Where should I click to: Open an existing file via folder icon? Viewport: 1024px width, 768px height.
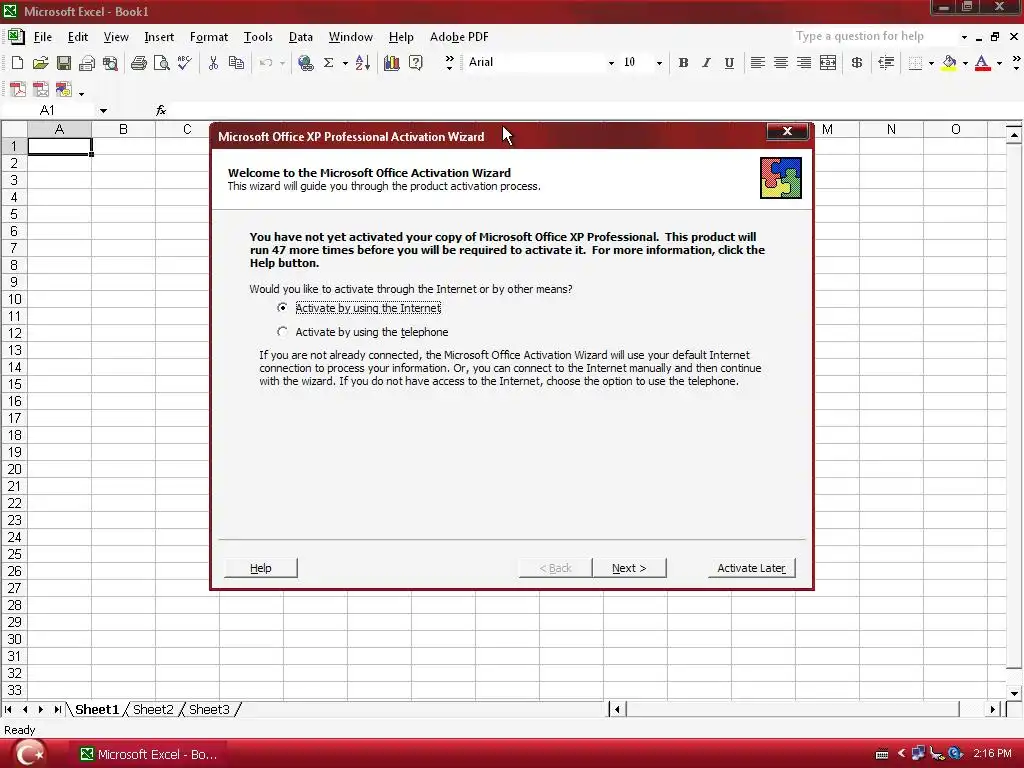[40, 63]
